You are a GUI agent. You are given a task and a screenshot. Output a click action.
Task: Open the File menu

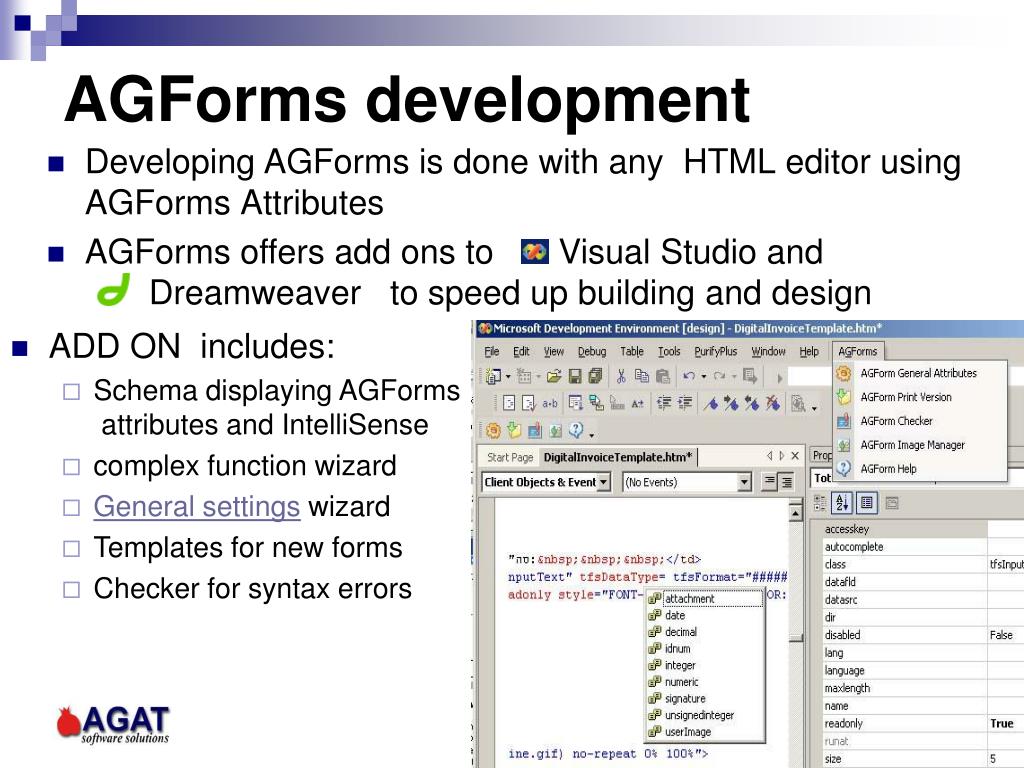click(492, 351)
